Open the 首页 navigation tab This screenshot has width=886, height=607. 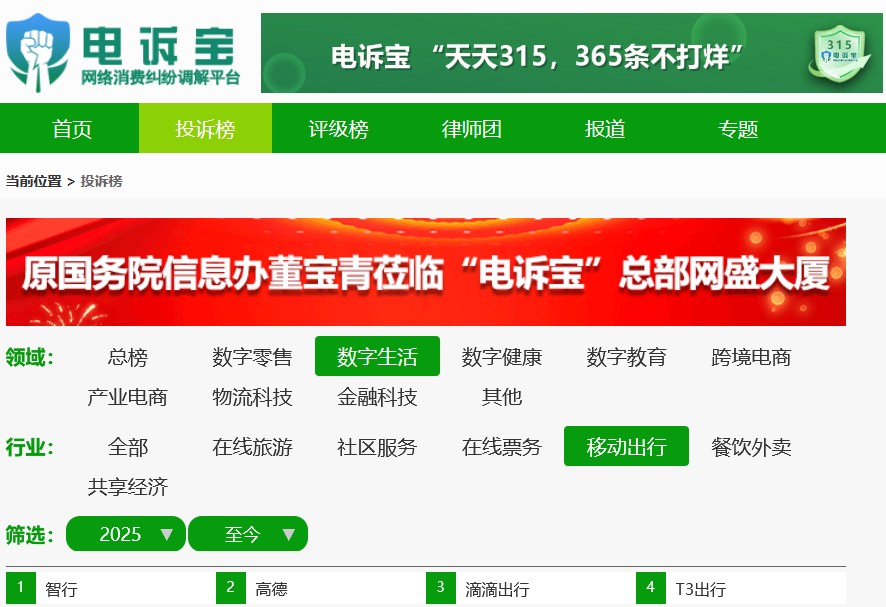pyautogui.click(x=72, y=129)
